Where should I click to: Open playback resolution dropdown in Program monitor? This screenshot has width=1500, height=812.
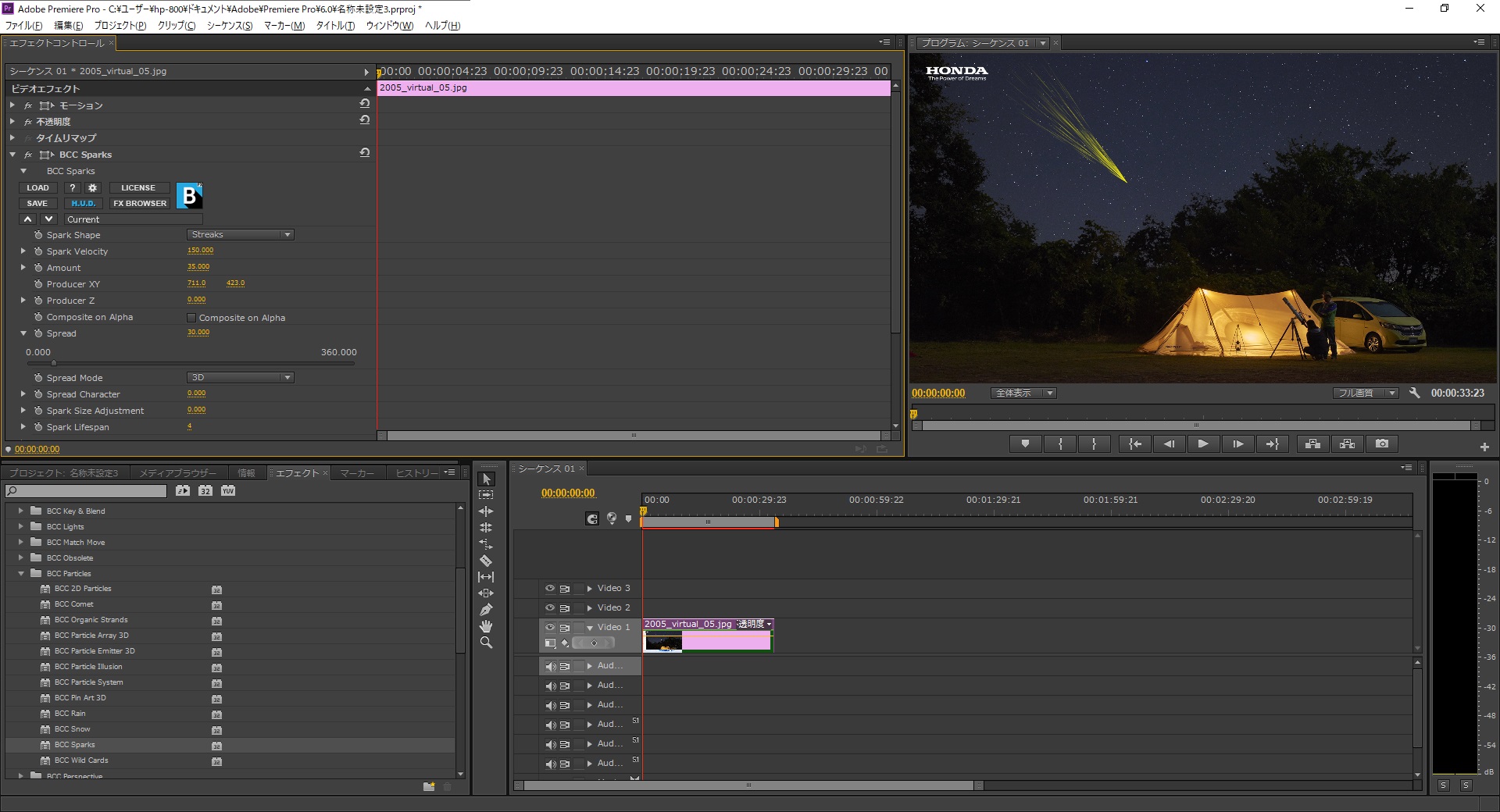(1366, 393)
